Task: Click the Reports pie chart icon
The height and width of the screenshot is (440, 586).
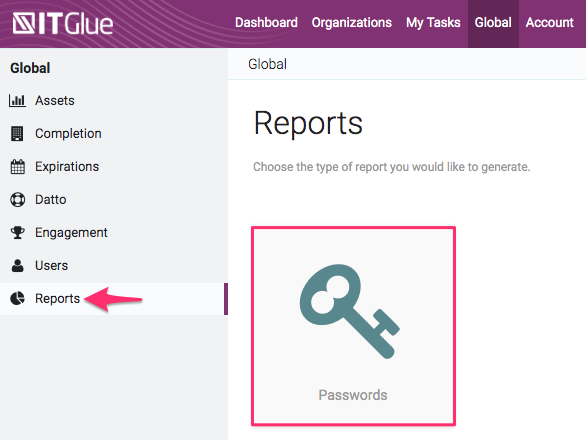Action: 18,298
